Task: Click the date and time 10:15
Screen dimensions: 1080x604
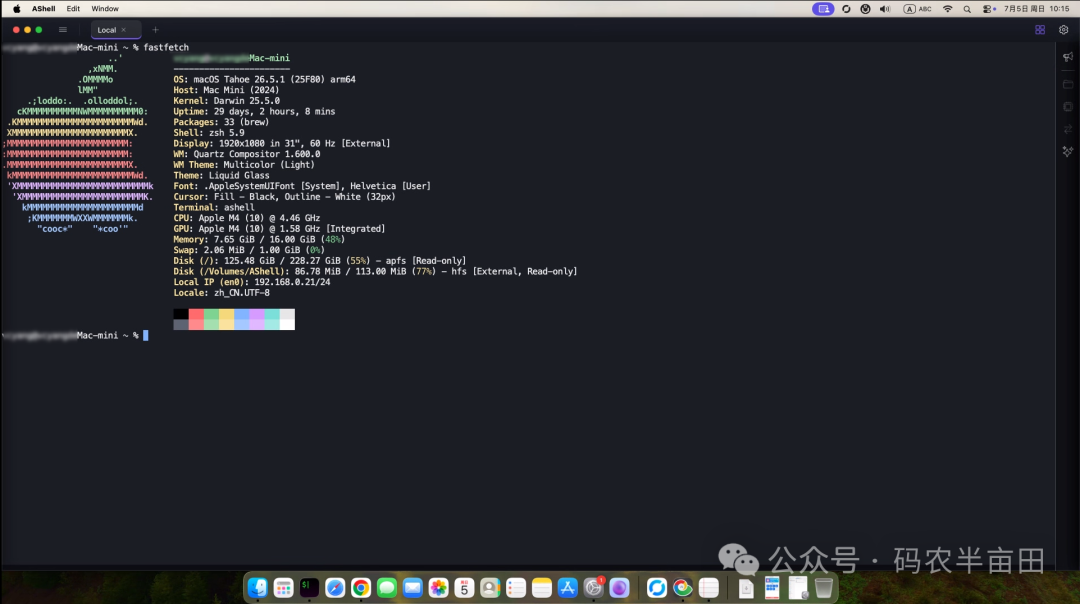Action: [x=1037, y=9]
